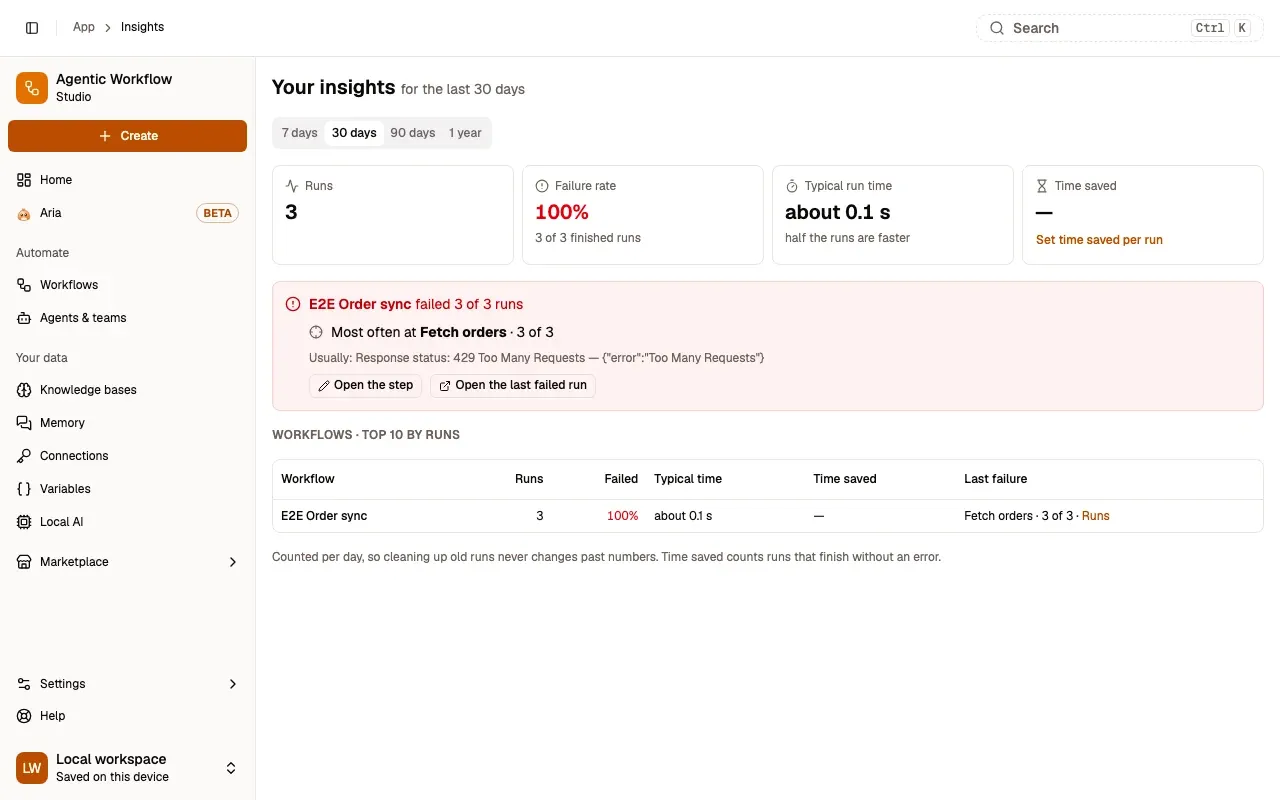The width and height of the screenshot is (1280, 800).
Task: Click the Insights breadcrumb item
Action: point(142,27)
